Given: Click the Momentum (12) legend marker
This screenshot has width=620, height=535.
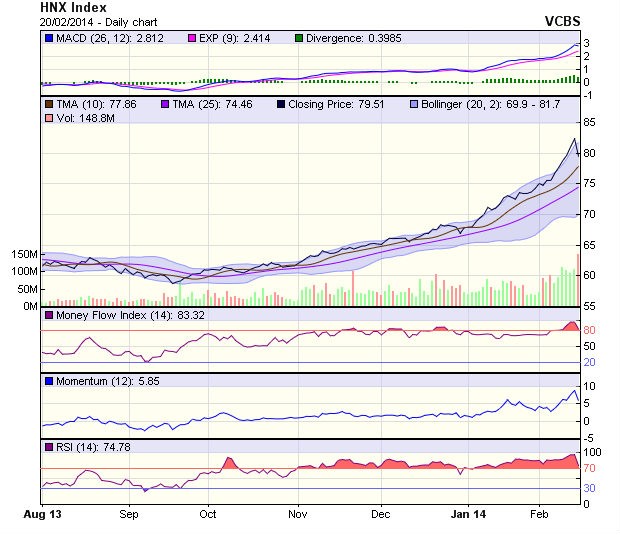Looking at the screenshot, I should coord(49,381).
